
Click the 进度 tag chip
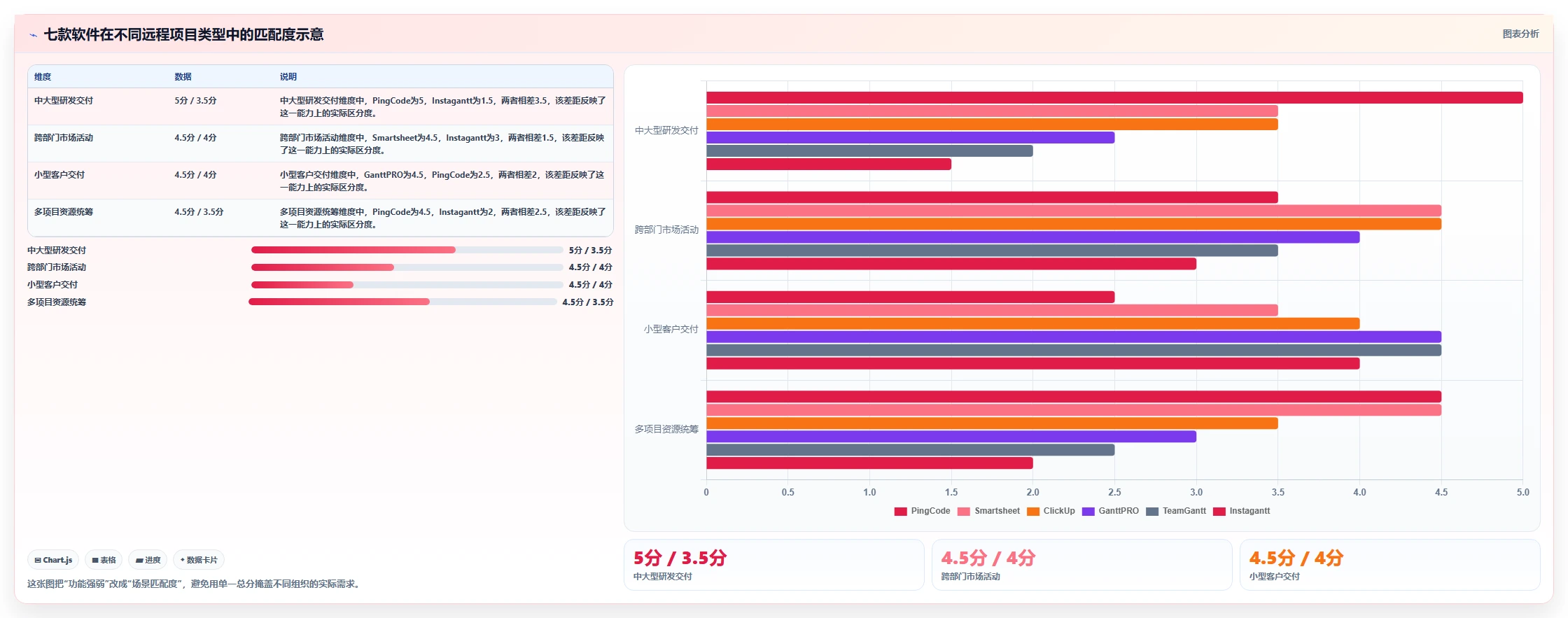pyautogui.click(x=148, y=560)
